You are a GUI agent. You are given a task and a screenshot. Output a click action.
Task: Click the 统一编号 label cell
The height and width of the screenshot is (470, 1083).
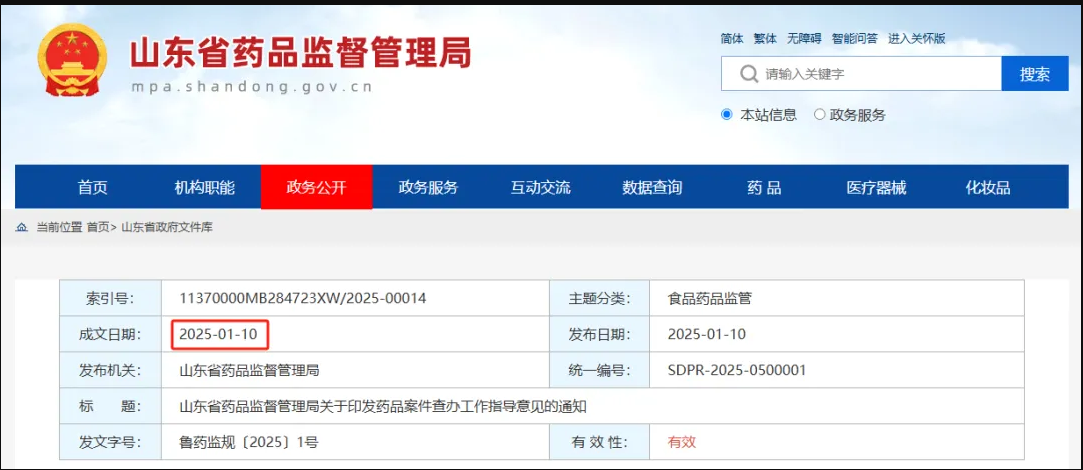pyautogui.click(x=600, y=370)
